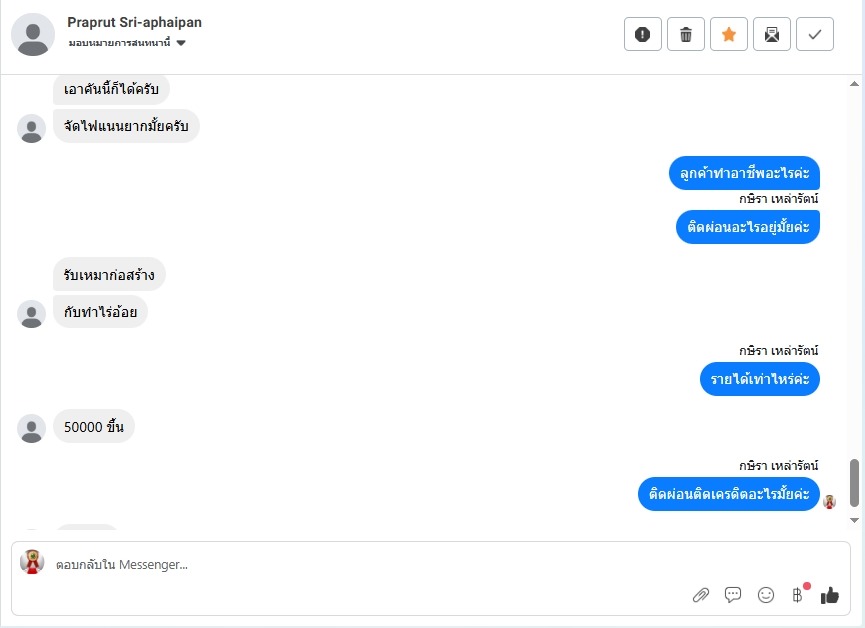Click the scrollbar down arrow
This screenshot has width=865, height=628.
pyautogui.click(x=854, y=520)
